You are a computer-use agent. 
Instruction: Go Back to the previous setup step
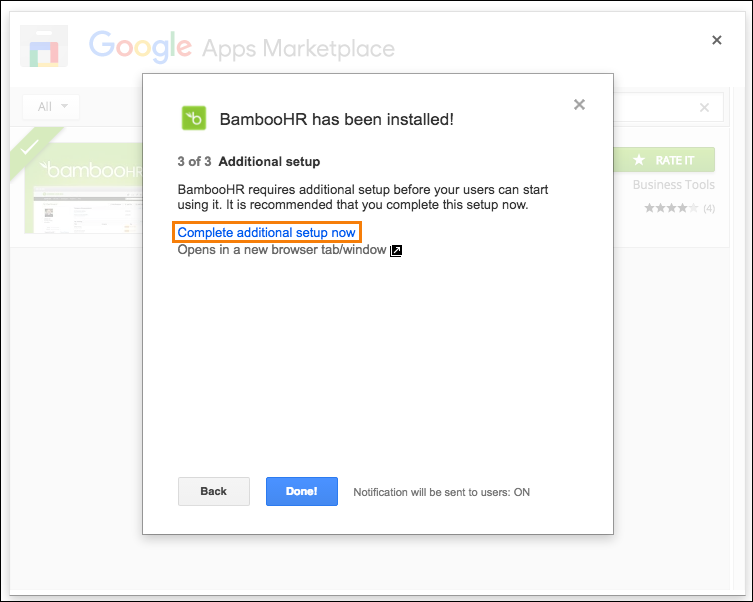click(x=214, y=491)
